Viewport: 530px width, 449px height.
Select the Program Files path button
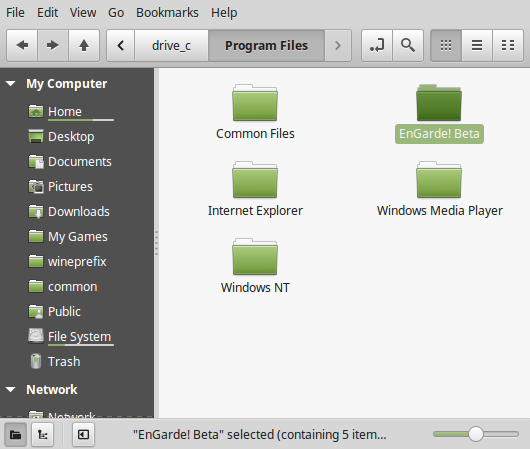pos(266,45)
